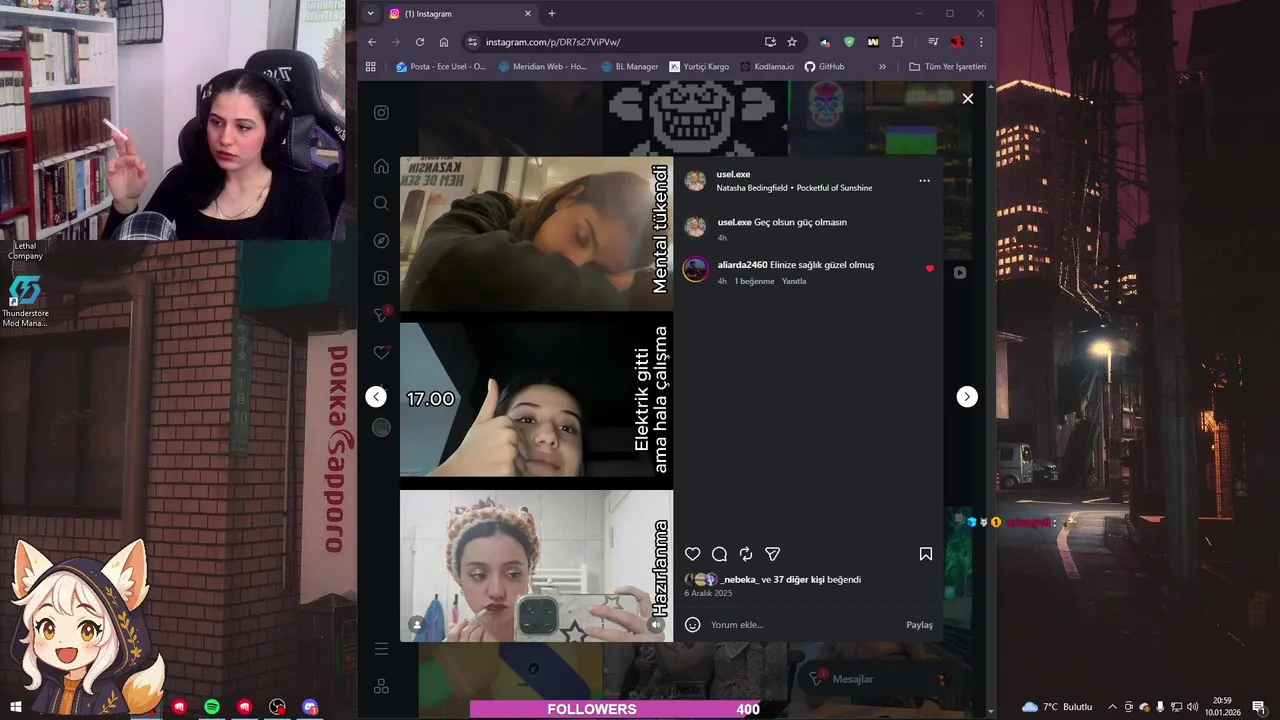Open emoji picker in comment box
The height and width of the screenshot is (720, 1280).
click(692, 625)
